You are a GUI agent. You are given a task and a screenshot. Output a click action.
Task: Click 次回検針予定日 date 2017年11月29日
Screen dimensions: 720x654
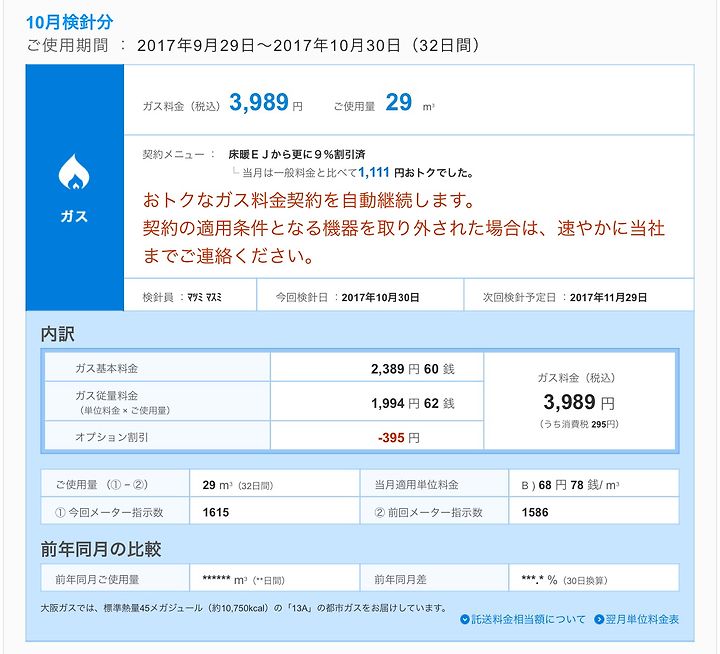point(608,297)
